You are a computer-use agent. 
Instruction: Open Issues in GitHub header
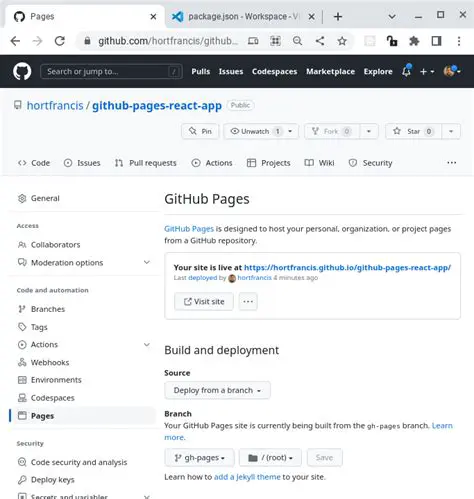point(231,71)
